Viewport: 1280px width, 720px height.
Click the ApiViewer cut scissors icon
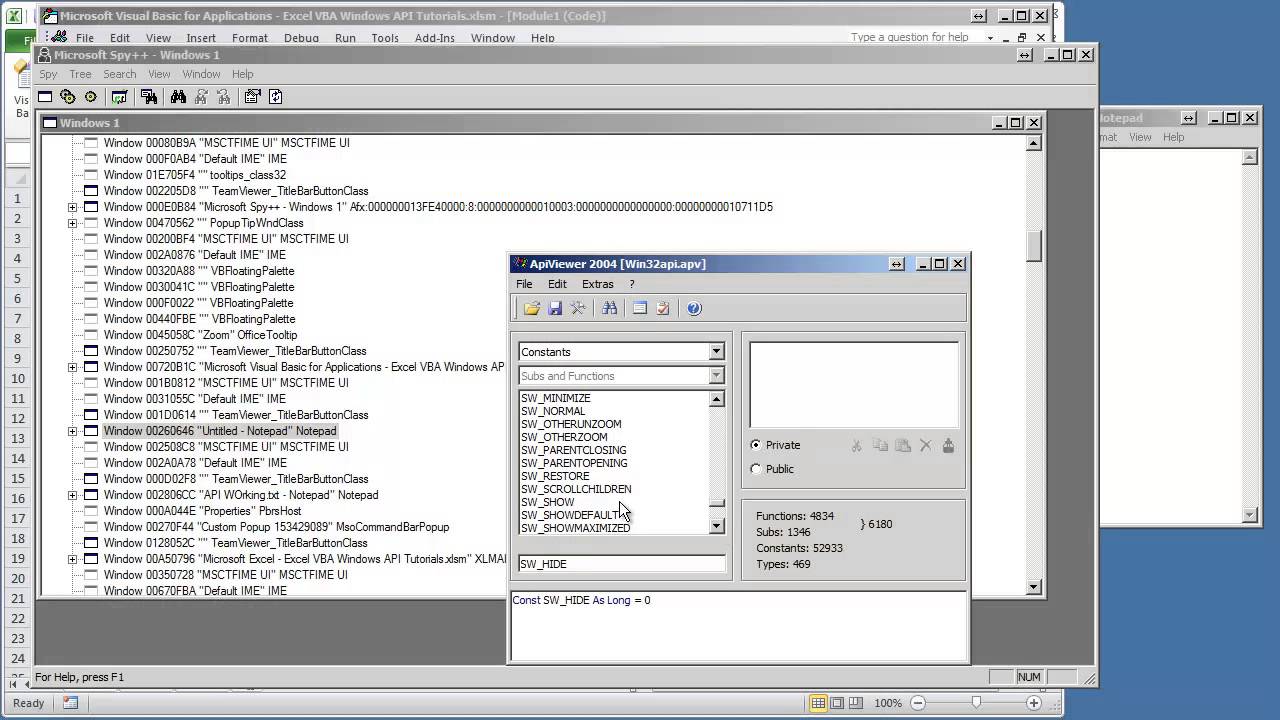(x=857, y=446)
